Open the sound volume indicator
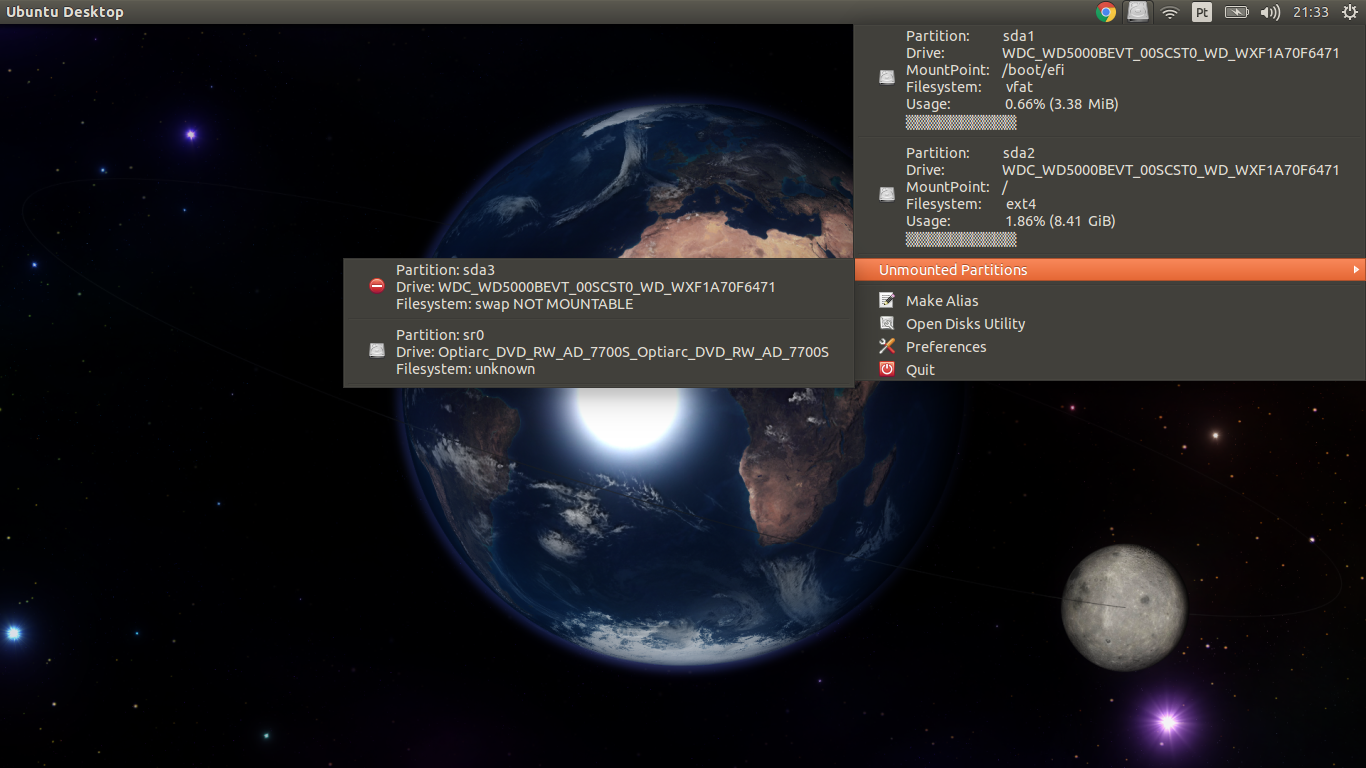The width and height of the screenshot is (1366, 768). pyautogui.click(x=1270, y=12)
